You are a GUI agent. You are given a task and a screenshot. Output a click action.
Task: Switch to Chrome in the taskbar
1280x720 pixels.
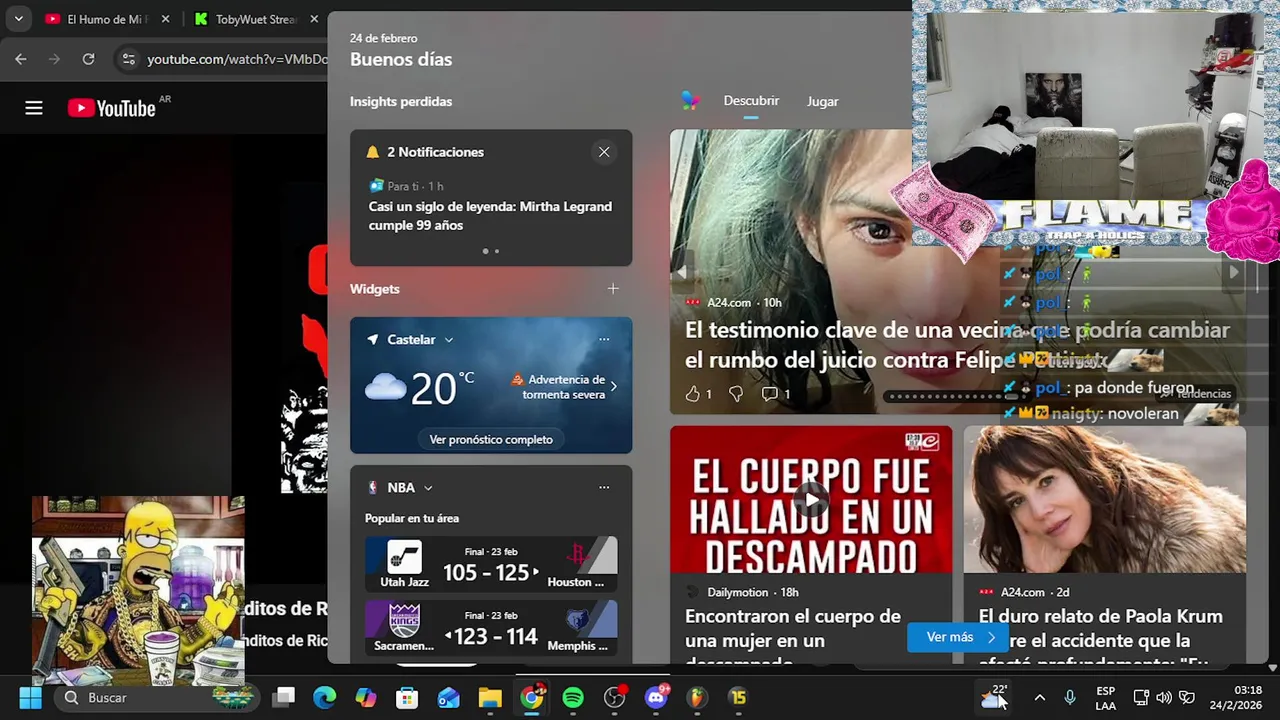pos(532,697)
